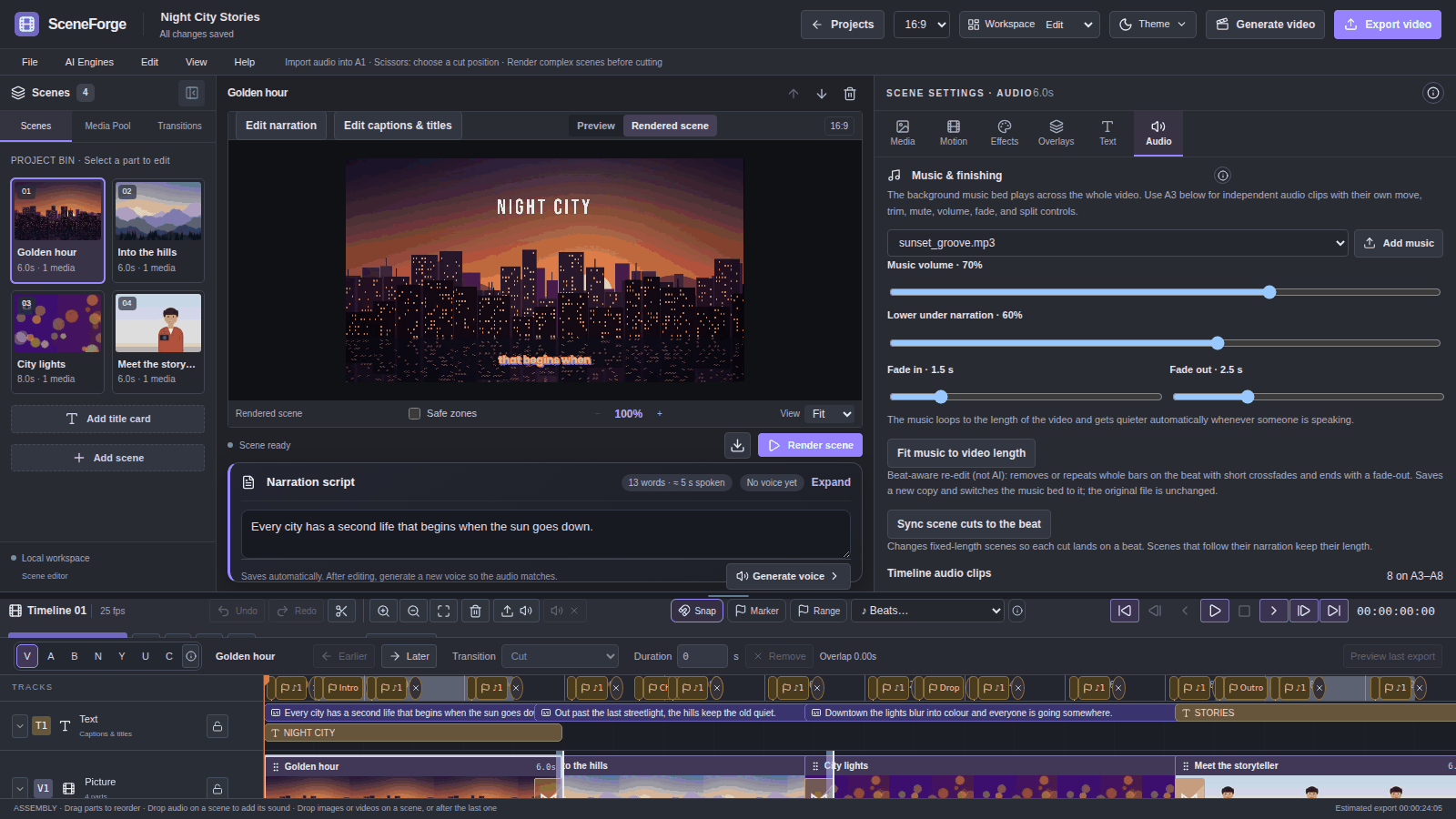Zoom out on the timeline
Viewport: 1456px width, 819px height.
click(x=413, y=611)
